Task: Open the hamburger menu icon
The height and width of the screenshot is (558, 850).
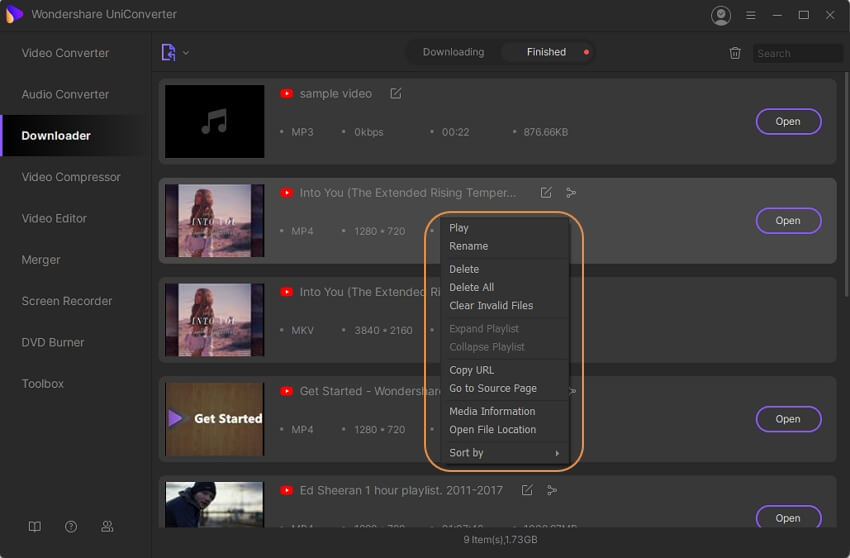Action: (750, 15)
